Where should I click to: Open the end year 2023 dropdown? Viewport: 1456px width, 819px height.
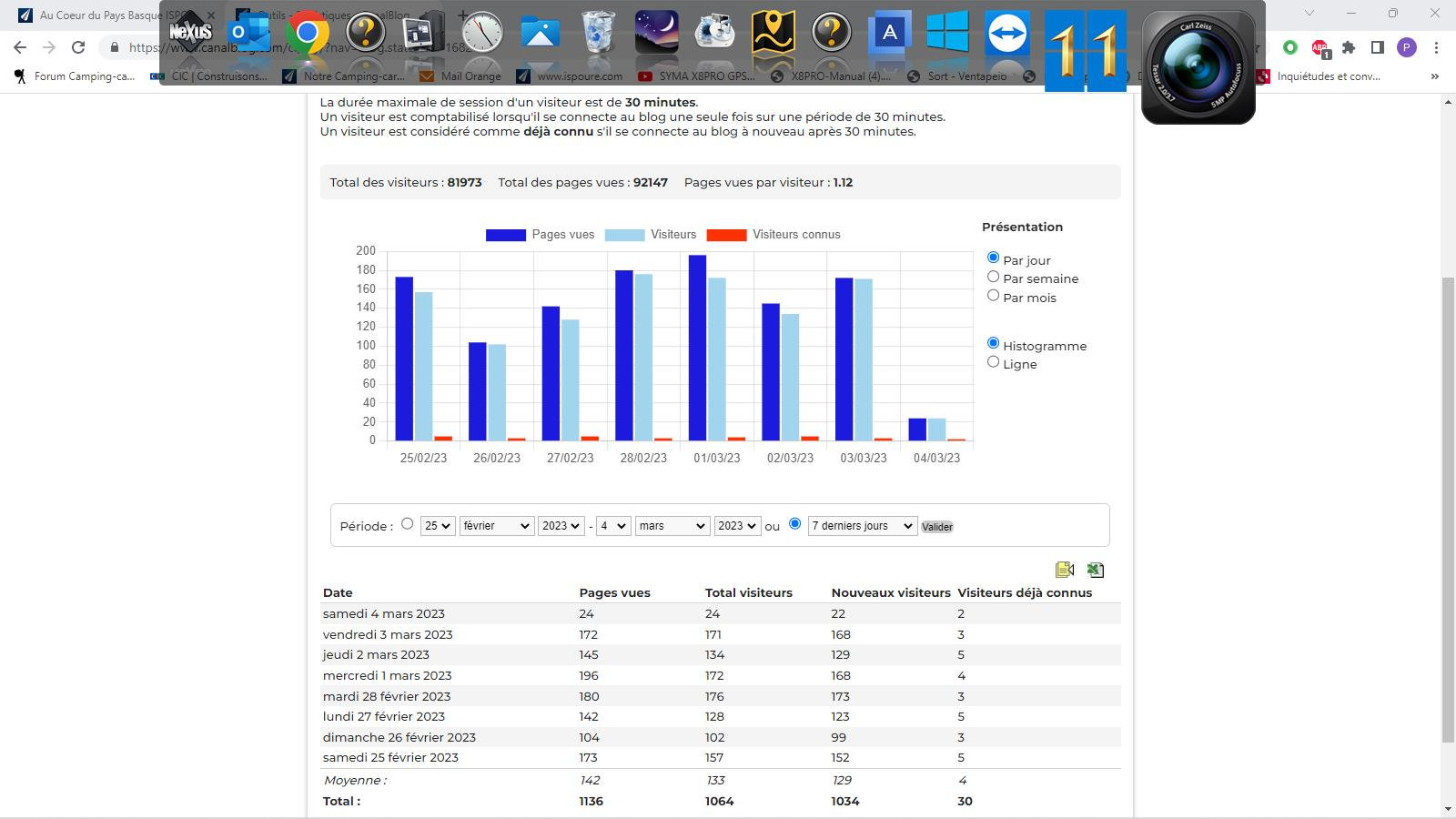[737, 526]
